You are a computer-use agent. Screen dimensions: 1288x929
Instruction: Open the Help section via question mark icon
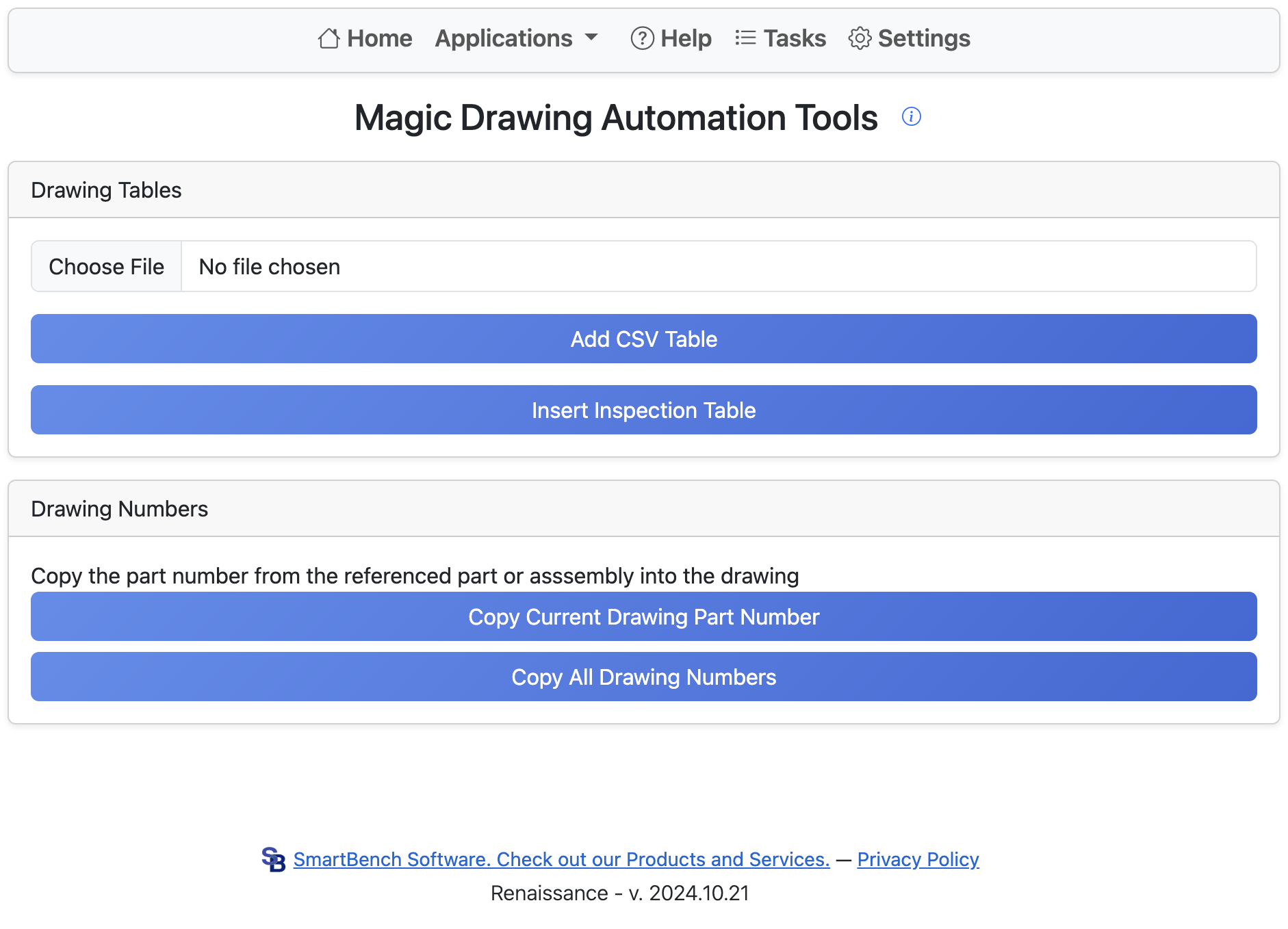click(x=641, y=39)
